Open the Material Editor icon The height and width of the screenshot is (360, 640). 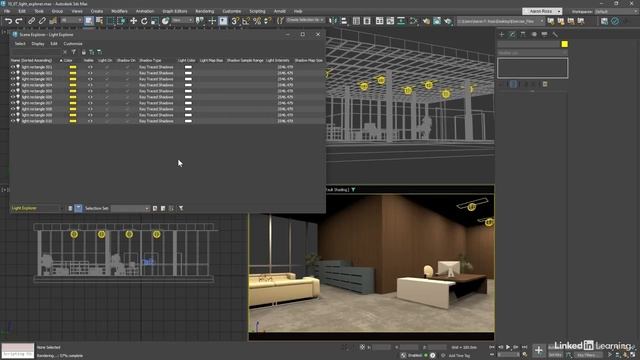pos(414,21)
